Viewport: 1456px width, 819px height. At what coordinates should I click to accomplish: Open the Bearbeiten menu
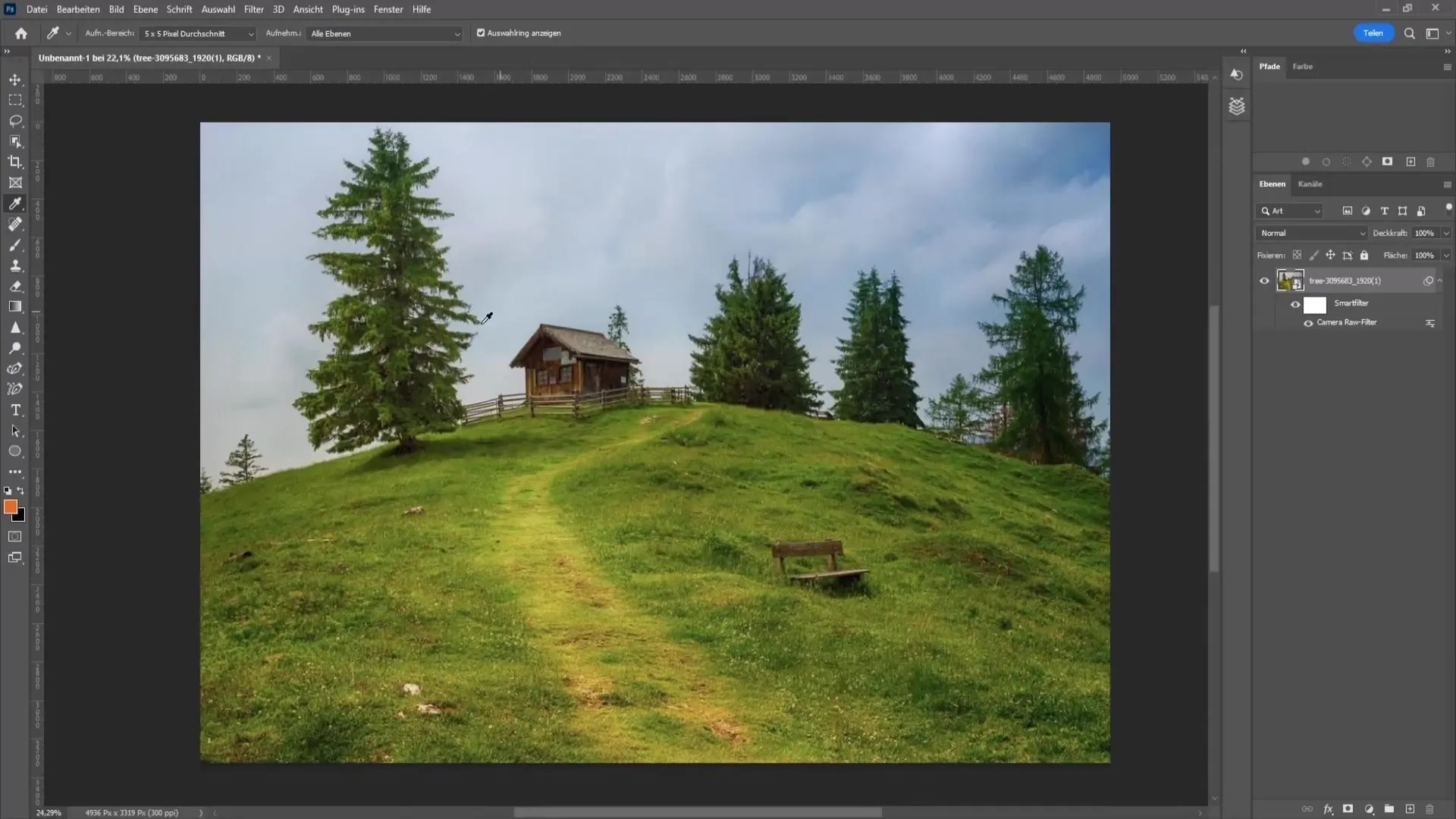[x=78, y=9]
